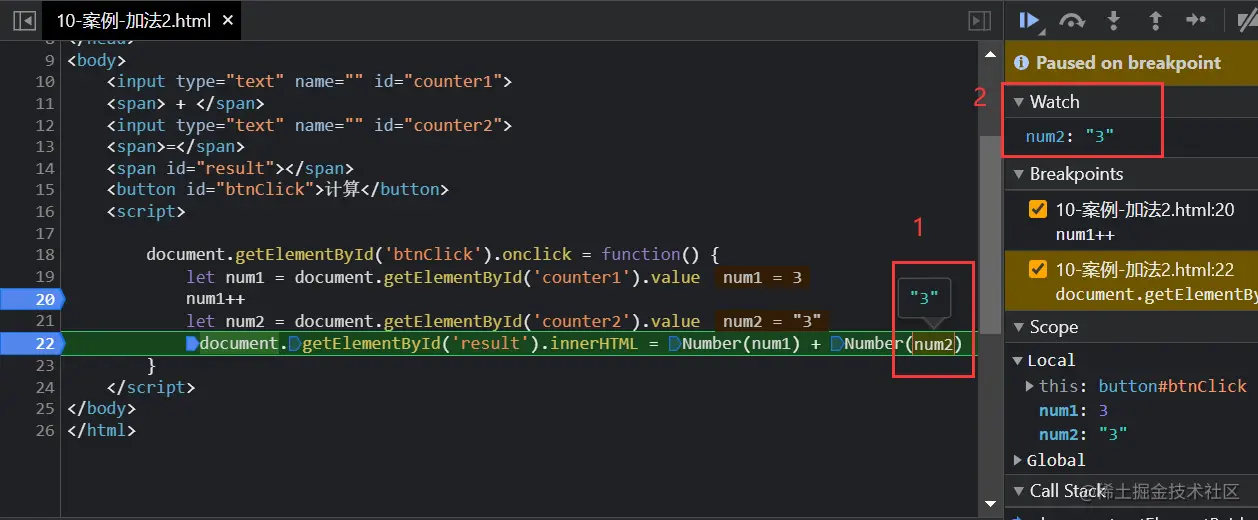This screenshot has height=520, width=1258.
Task: Click the code editor vertical scrollbar
Action: (989, 235)
